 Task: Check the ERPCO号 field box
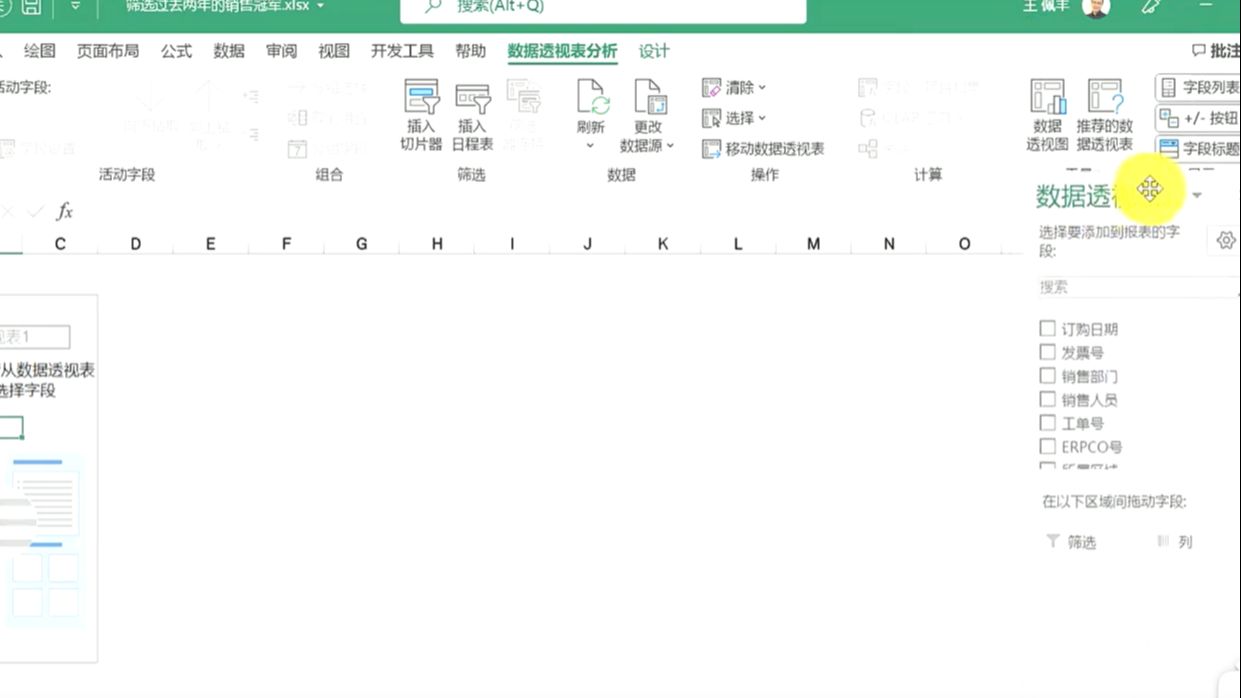click(1047, 447)
